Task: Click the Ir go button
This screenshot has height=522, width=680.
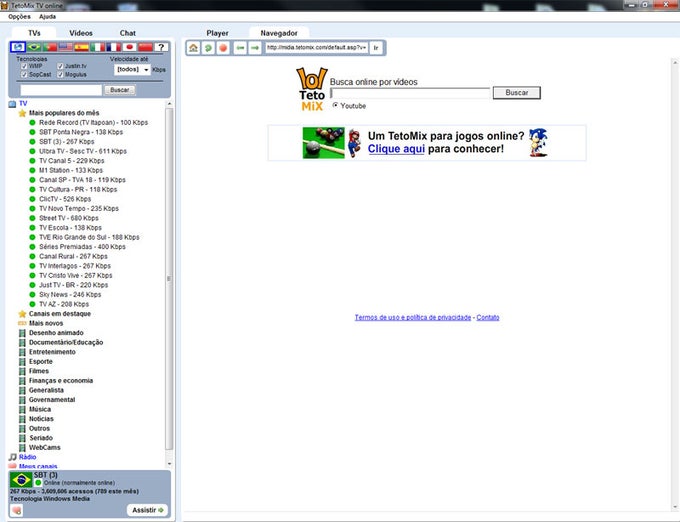Action: click(x=376, y=48)
